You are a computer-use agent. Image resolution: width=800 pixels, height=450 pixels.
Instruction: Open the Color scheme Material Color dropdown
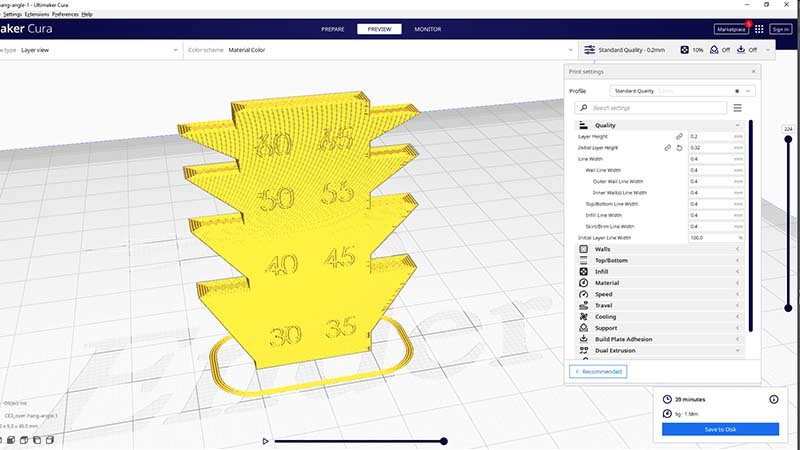point(381,50)
